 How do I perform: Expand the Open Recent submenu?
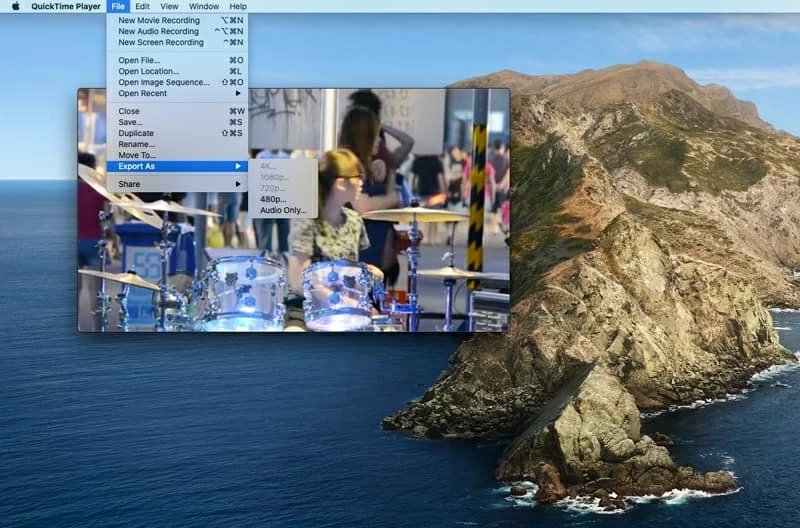click(142, 93)
